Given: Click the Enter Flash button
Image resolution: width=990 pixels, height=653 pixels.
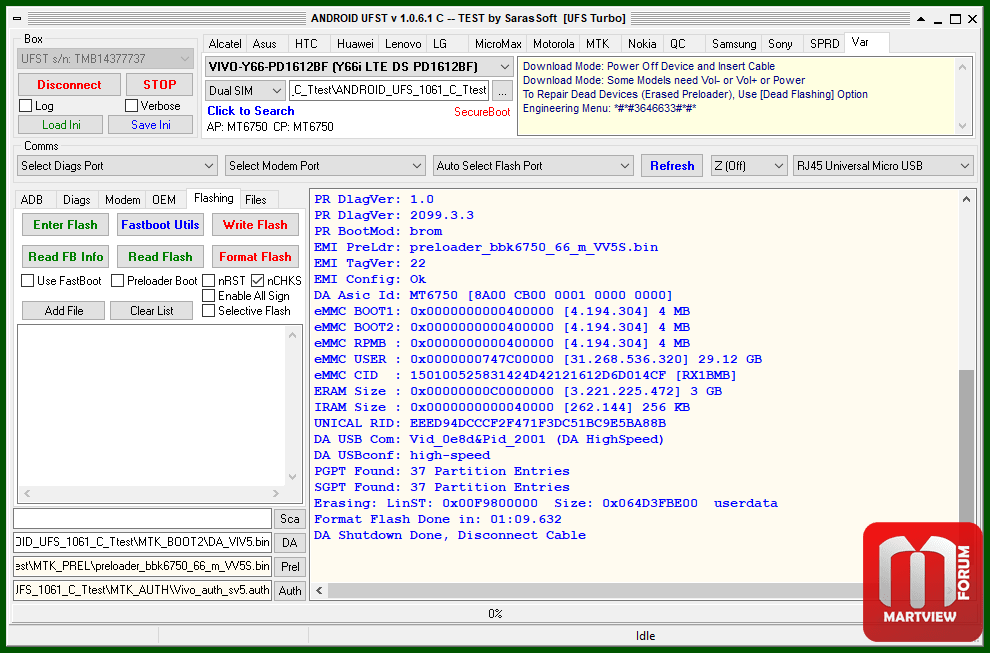Looking at the screenshot, I should 65,225.
